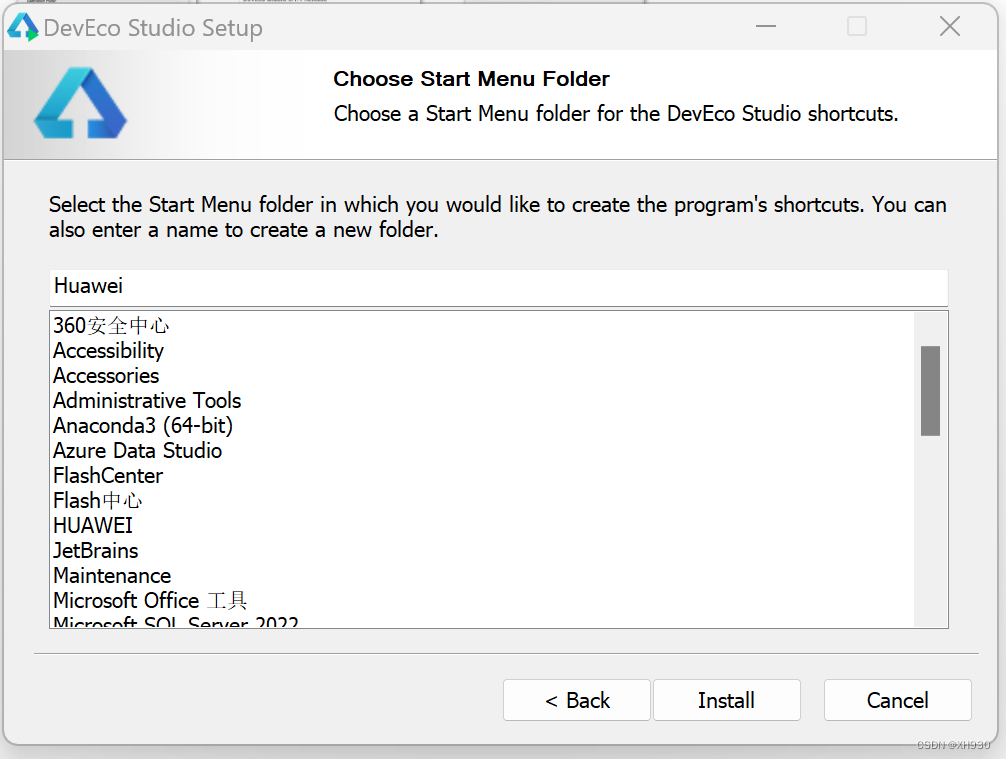Click the Huawei folder name input field
This screenshot has height=759, width=1006.
pyautogui.click(x=499, y=287)
